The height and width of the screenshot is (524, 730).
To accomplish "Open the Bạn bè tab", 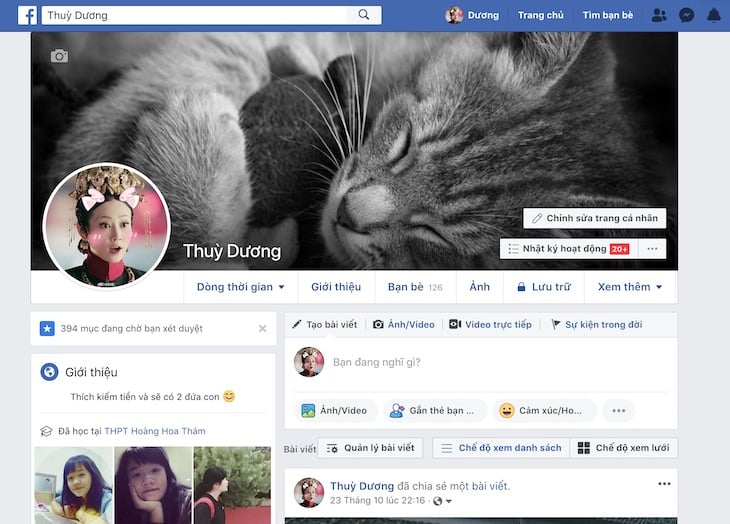I will [415, 287].
